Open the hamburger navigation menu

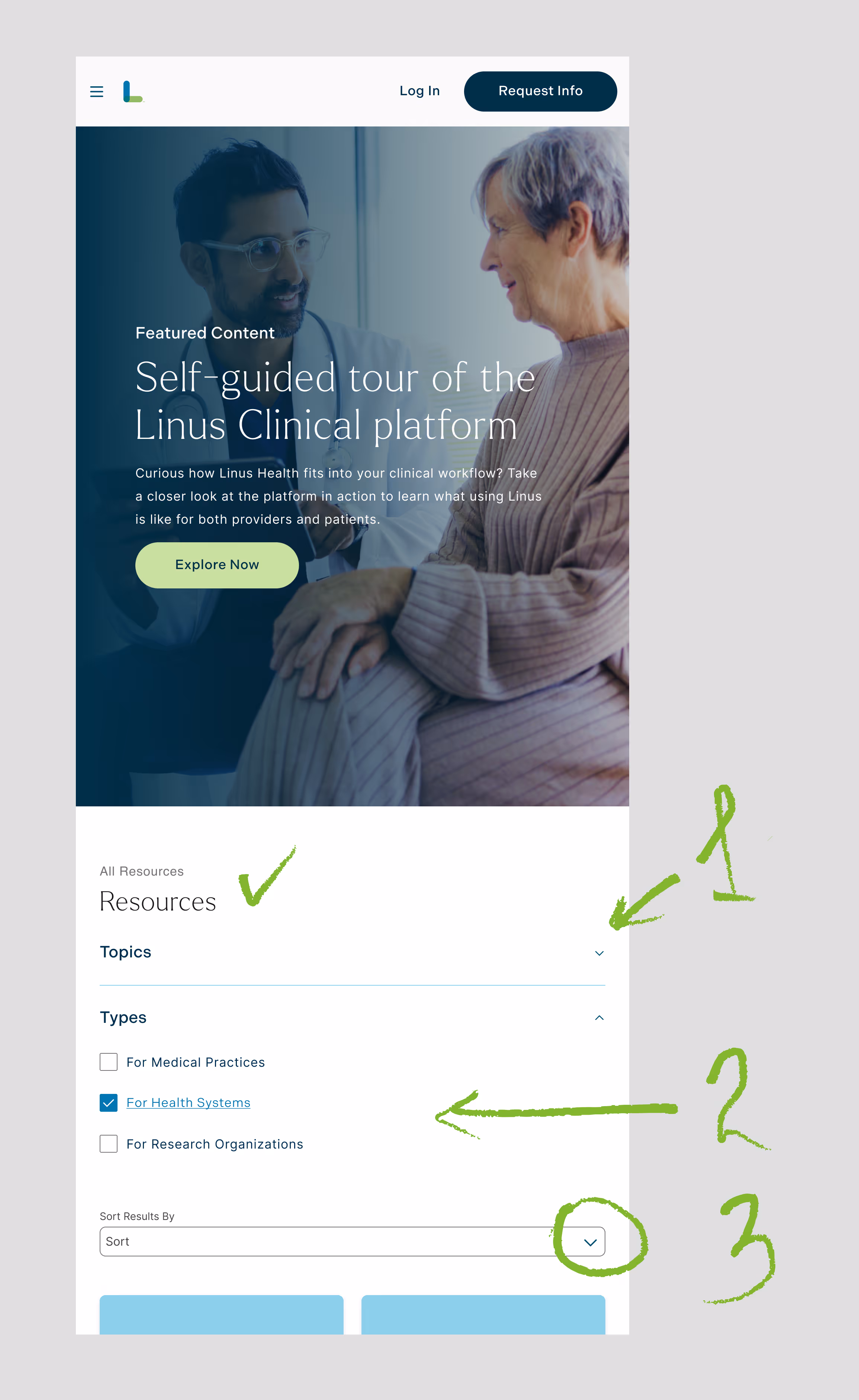[x=97, y=91]
